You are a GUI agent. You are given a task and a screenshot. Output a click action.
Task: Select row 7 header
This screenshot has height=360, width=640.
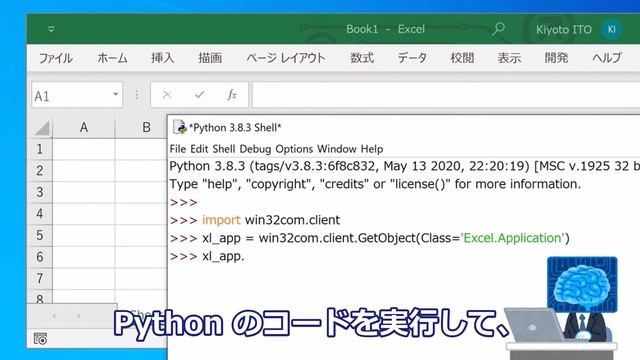pyautogui.click(x=40, y=278)
